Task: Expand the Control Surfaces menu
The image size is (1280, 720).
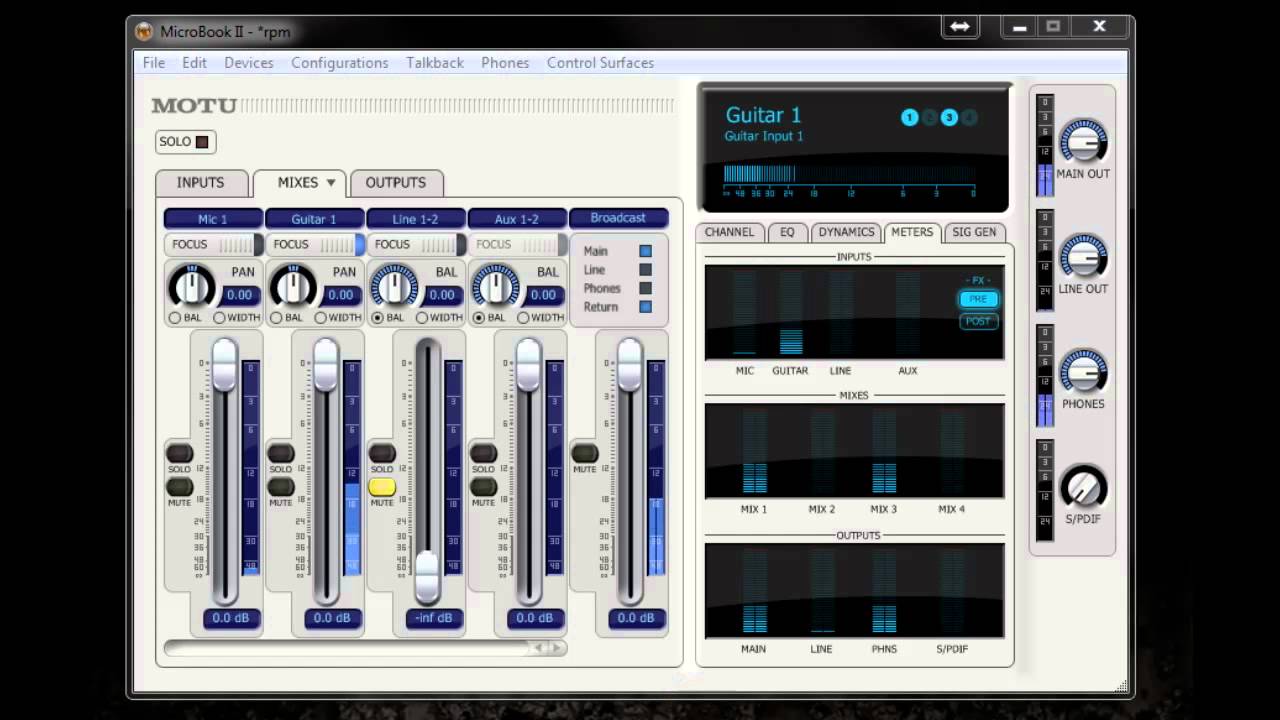Action: tap(600, 62)
